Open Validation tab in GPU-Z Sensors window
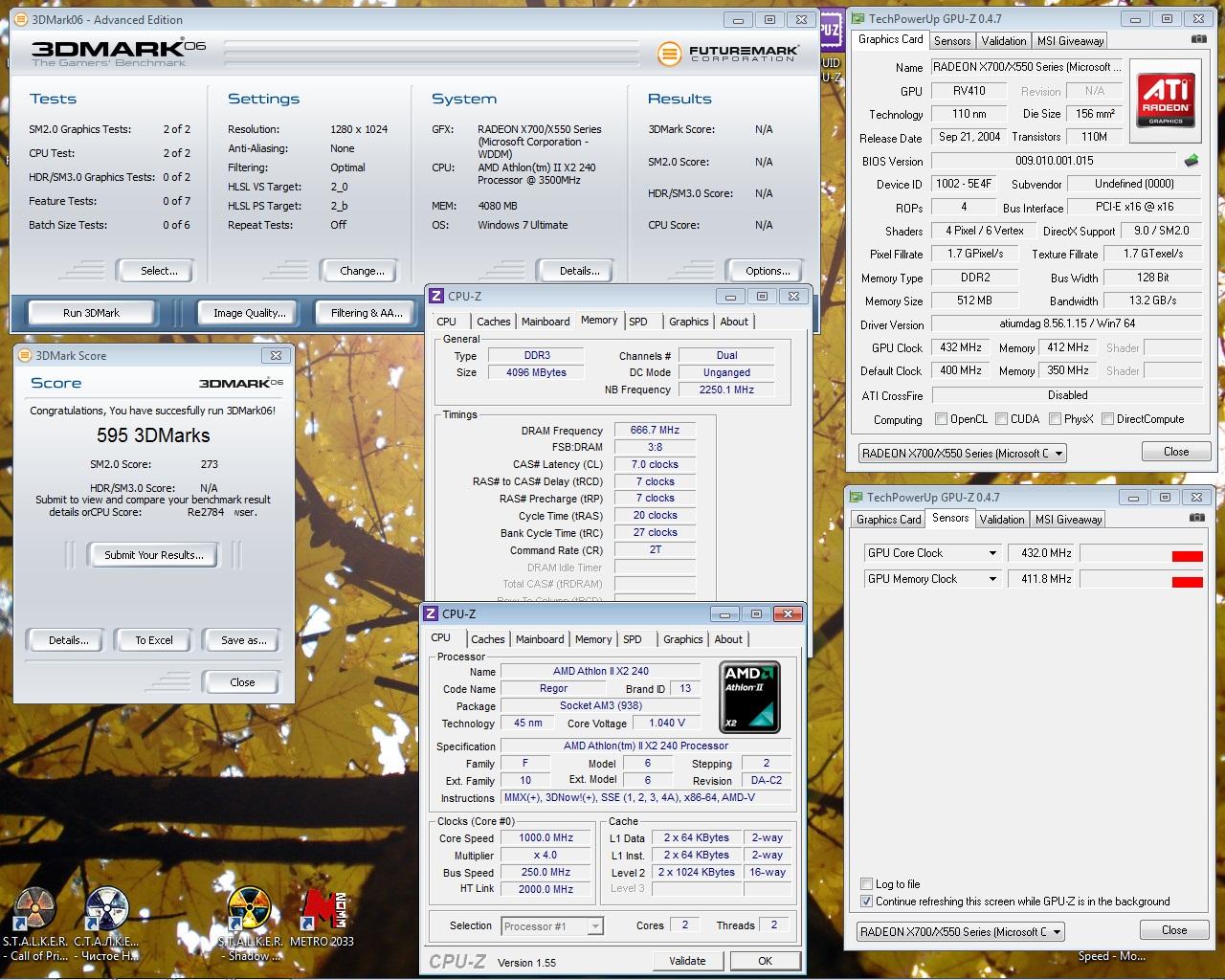 click(1002, 519)
